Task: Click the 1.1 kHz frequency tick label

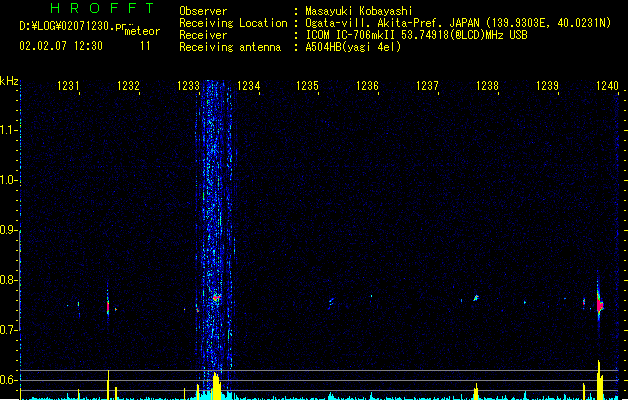Action: [x=8, y=130]
